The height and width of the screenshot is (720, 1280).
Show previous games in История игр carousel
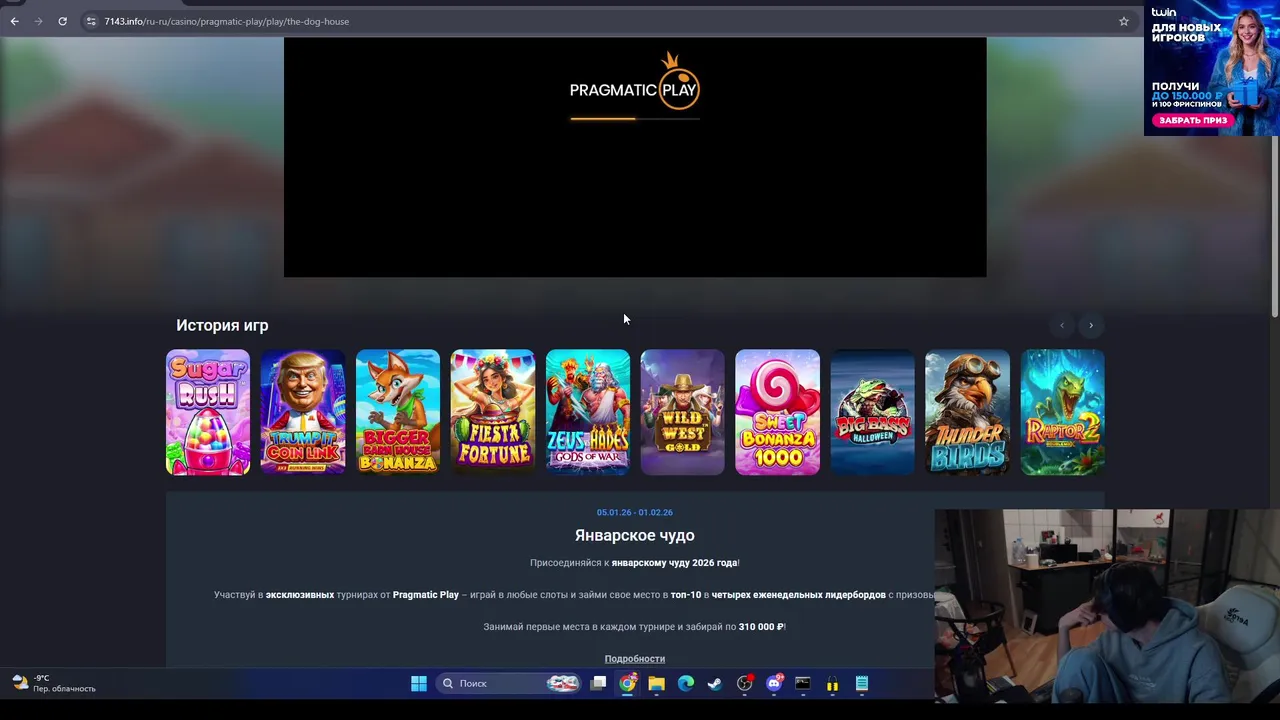pos(1062,325)
